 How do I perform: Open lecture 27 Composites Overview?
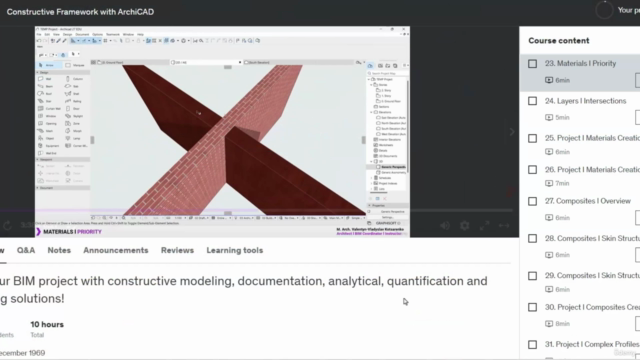tap(588, 201)
